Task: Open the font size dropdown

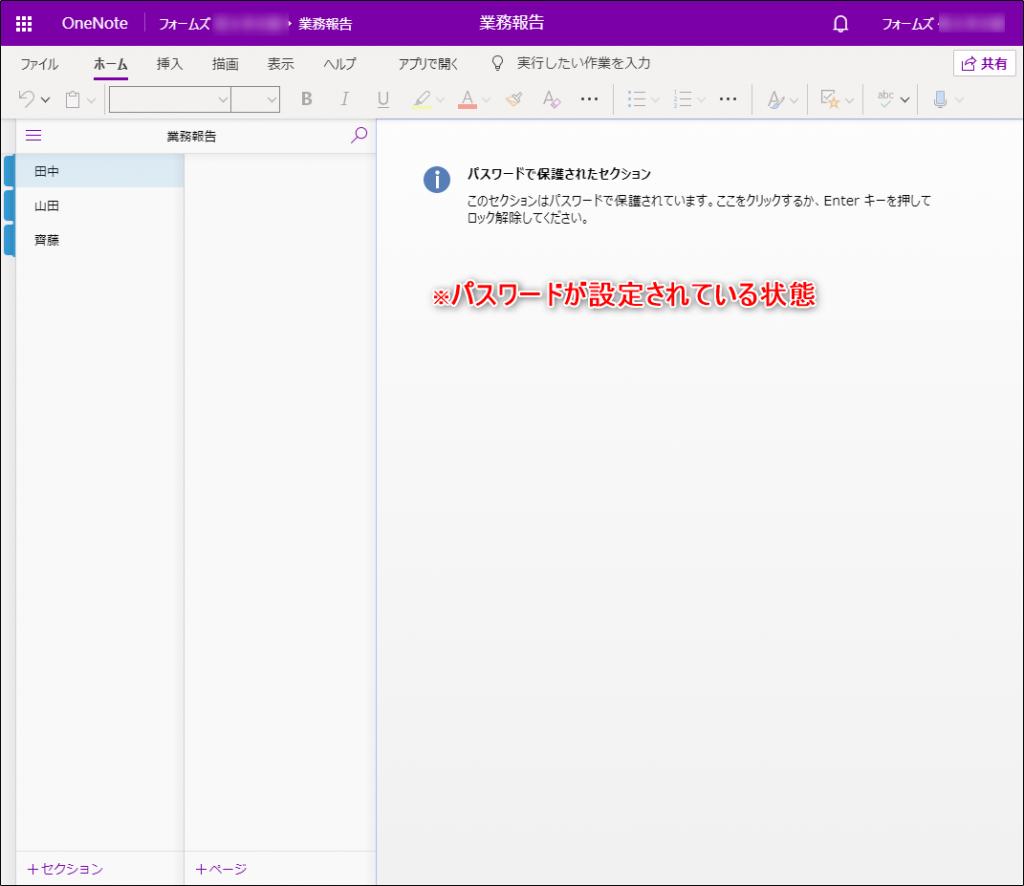Action: click(255, 99)
